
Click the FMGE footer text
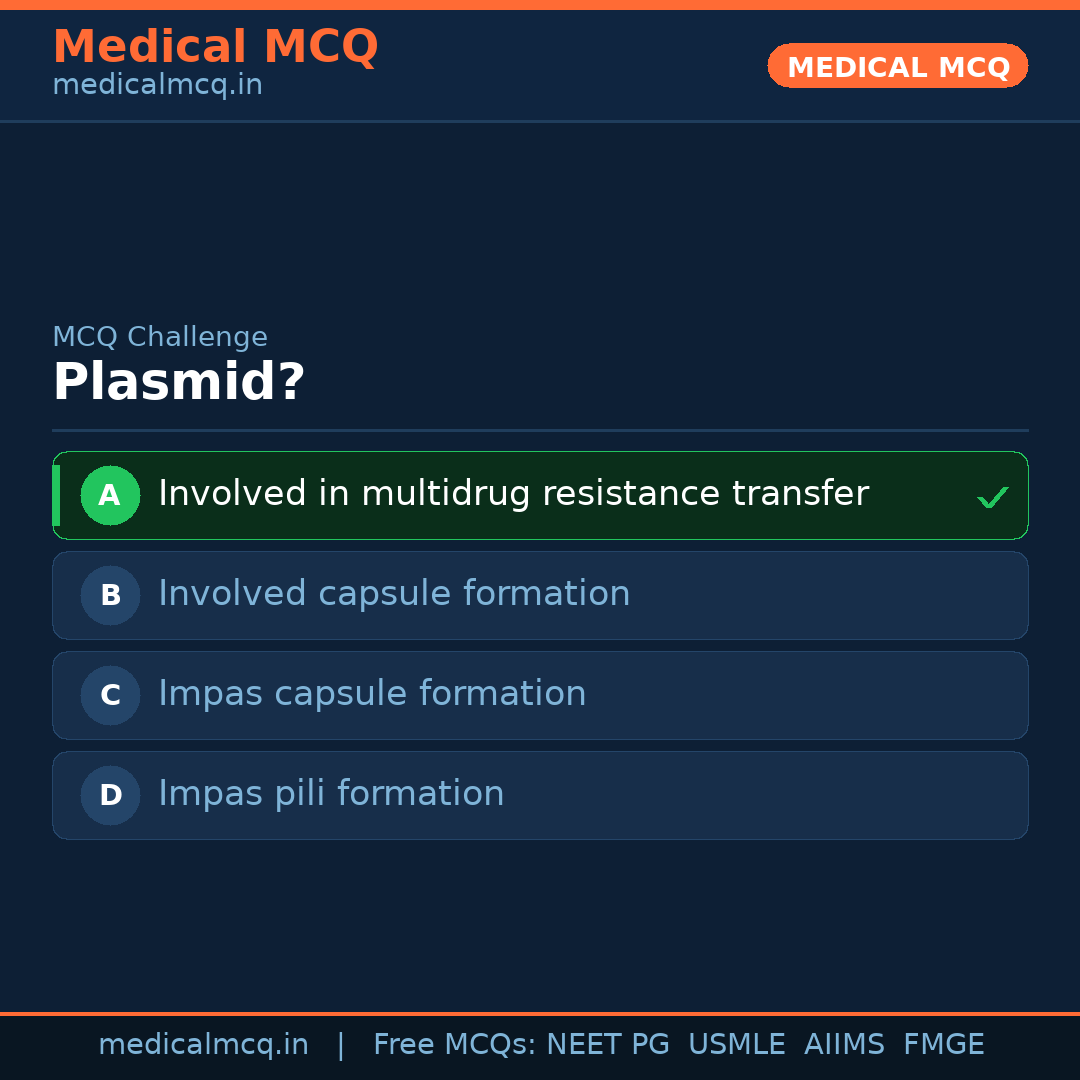coord(943,1043)
